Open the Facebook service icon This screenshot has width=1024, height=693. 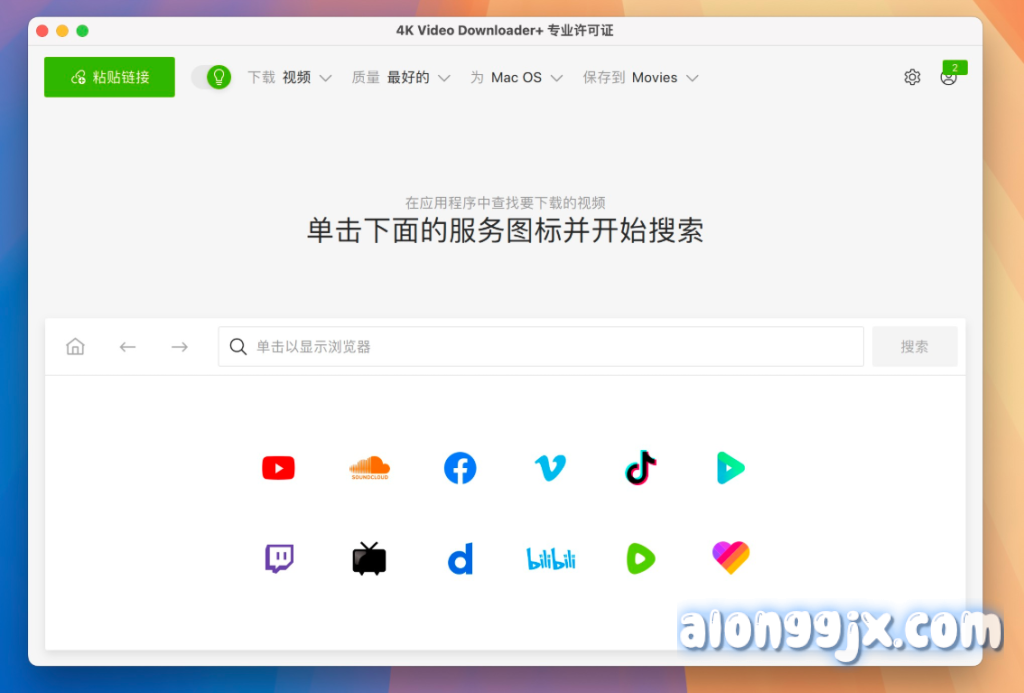pos(460,468)
